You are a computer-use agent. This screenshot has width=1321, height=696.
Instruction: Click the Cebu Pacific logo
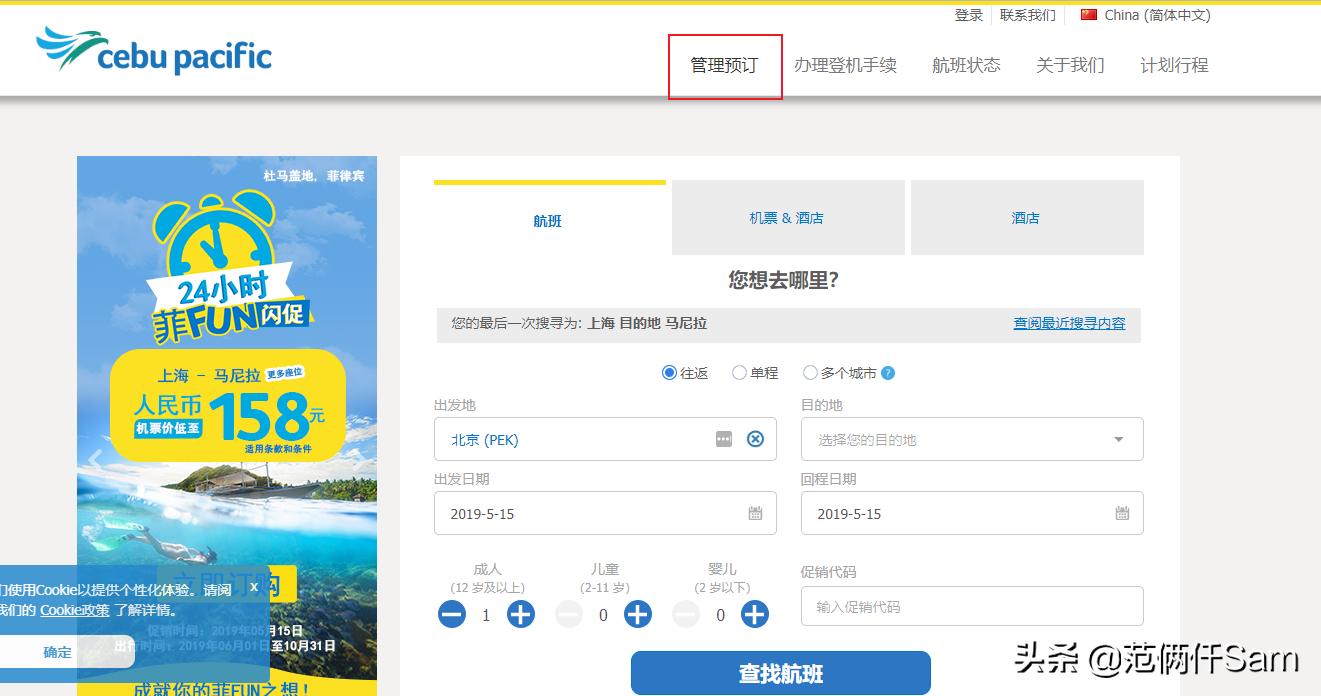(152, 57)
